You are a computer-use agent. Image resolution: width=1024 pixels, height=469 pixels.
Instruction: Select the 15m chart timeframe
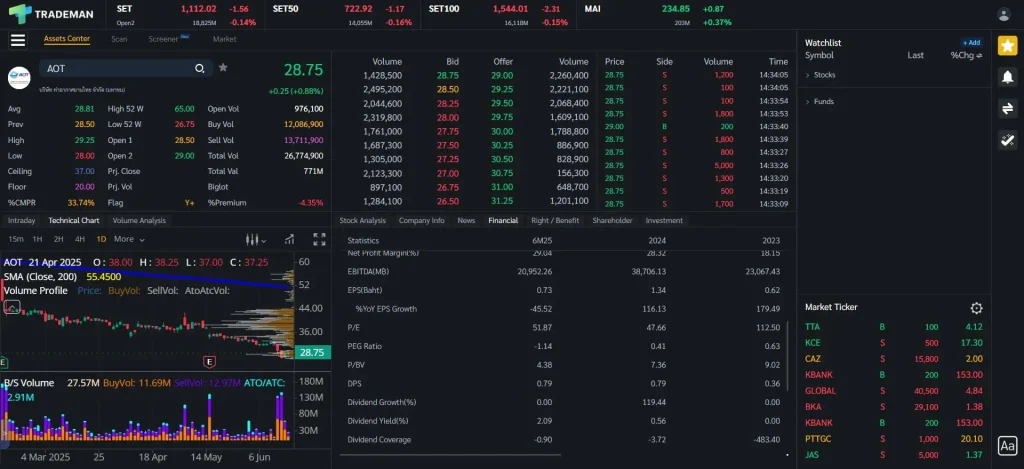coord(16,239)
